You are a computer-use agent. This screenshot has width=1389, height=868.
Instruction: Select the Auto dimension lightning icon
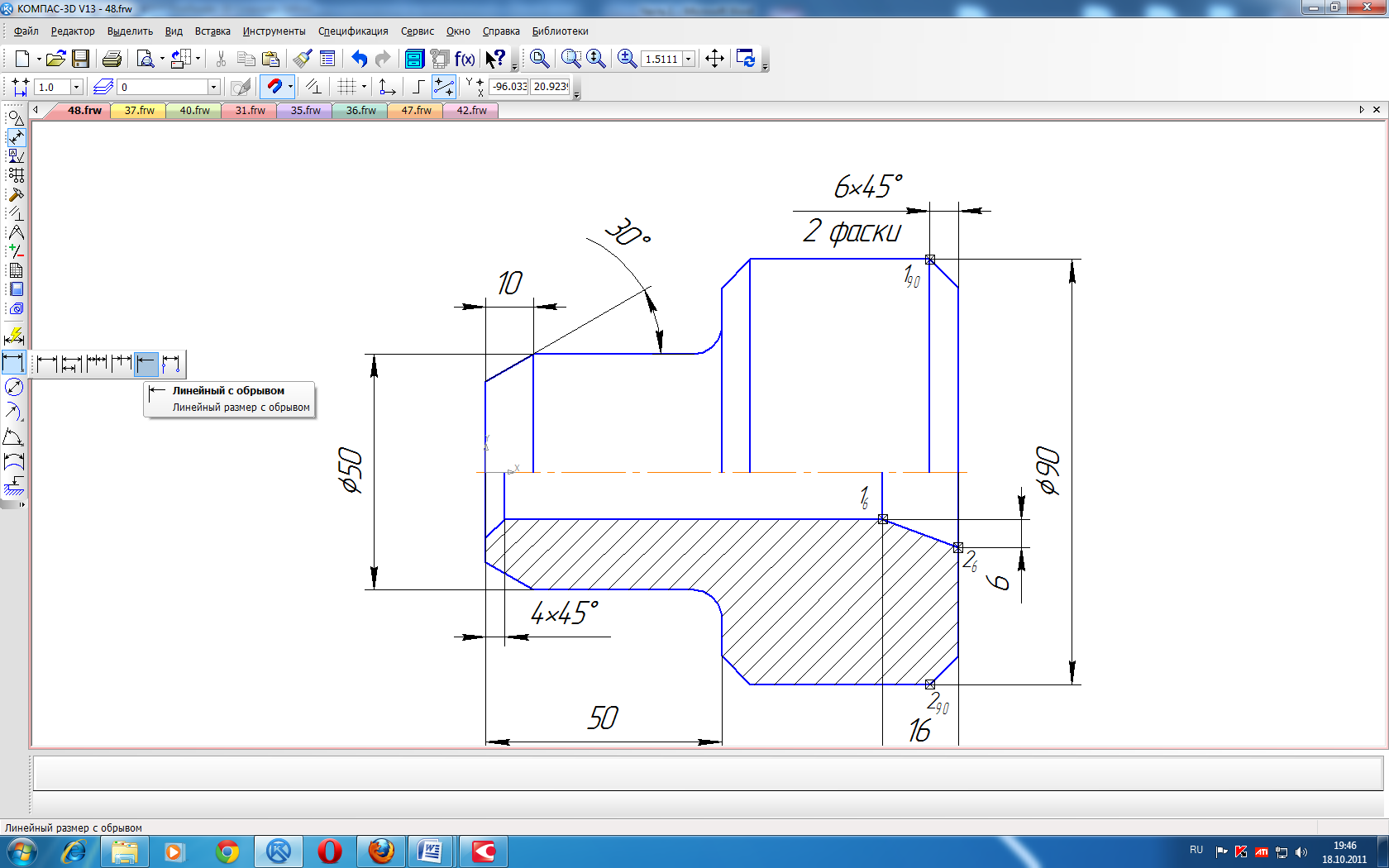(14, 336)
